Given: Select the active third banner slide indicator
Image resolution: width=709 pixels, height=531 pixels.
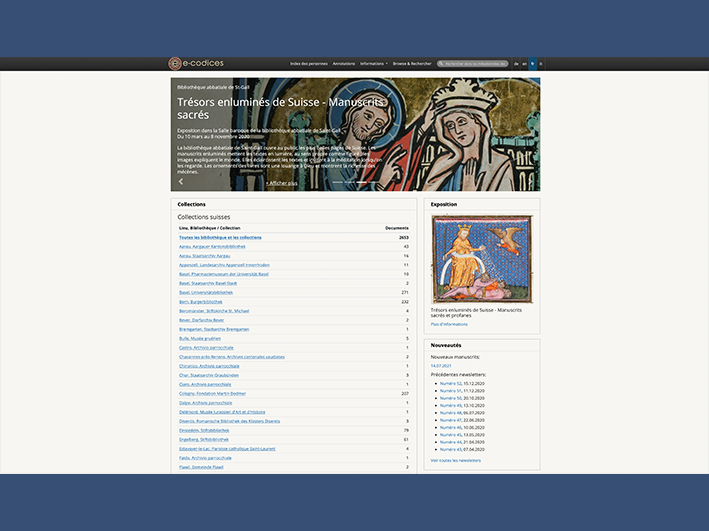Looking at the screenshot, I should [361, 182].
